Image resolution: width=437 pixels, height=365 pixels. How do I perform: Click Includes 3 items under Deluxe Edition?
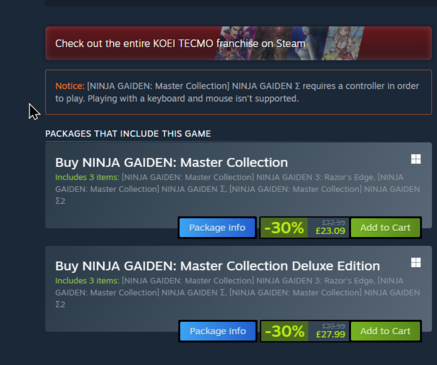point(87,281)
